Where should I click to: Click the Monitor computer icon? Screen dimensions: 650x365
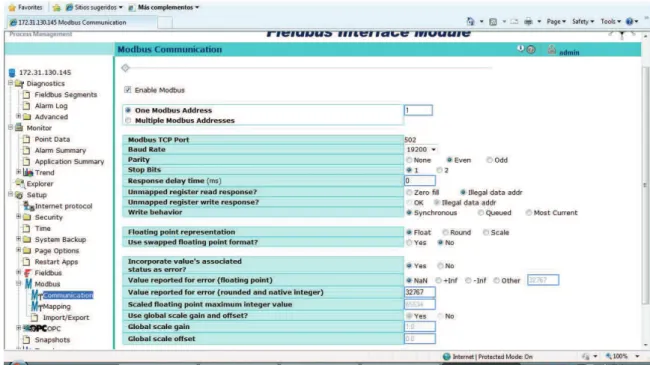click(19, 128)
